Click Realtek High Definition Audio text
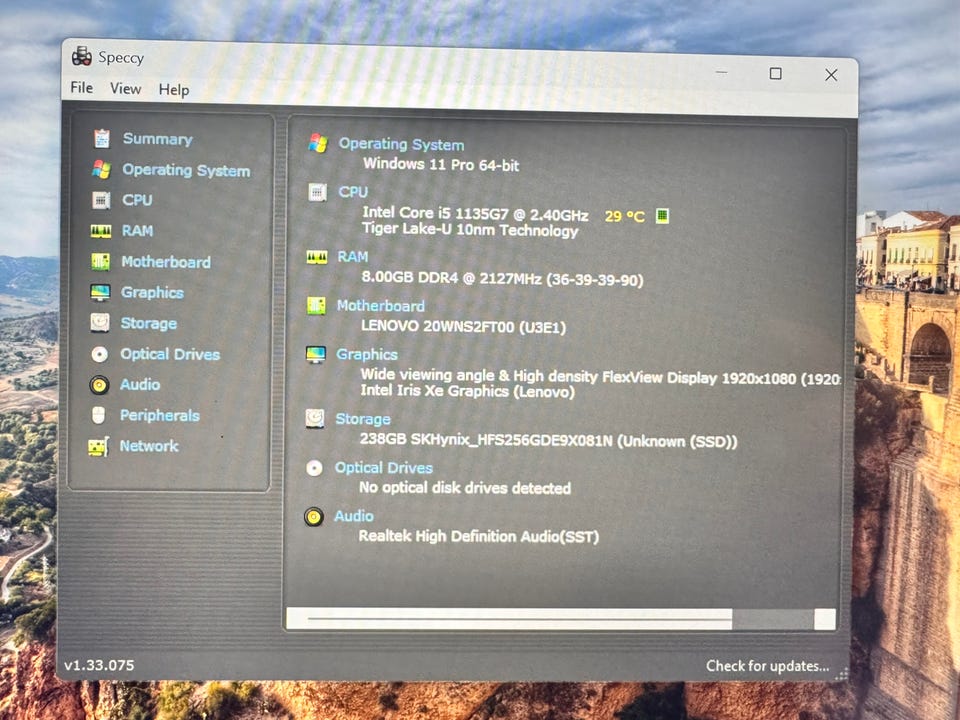 (x=479, y=536)
